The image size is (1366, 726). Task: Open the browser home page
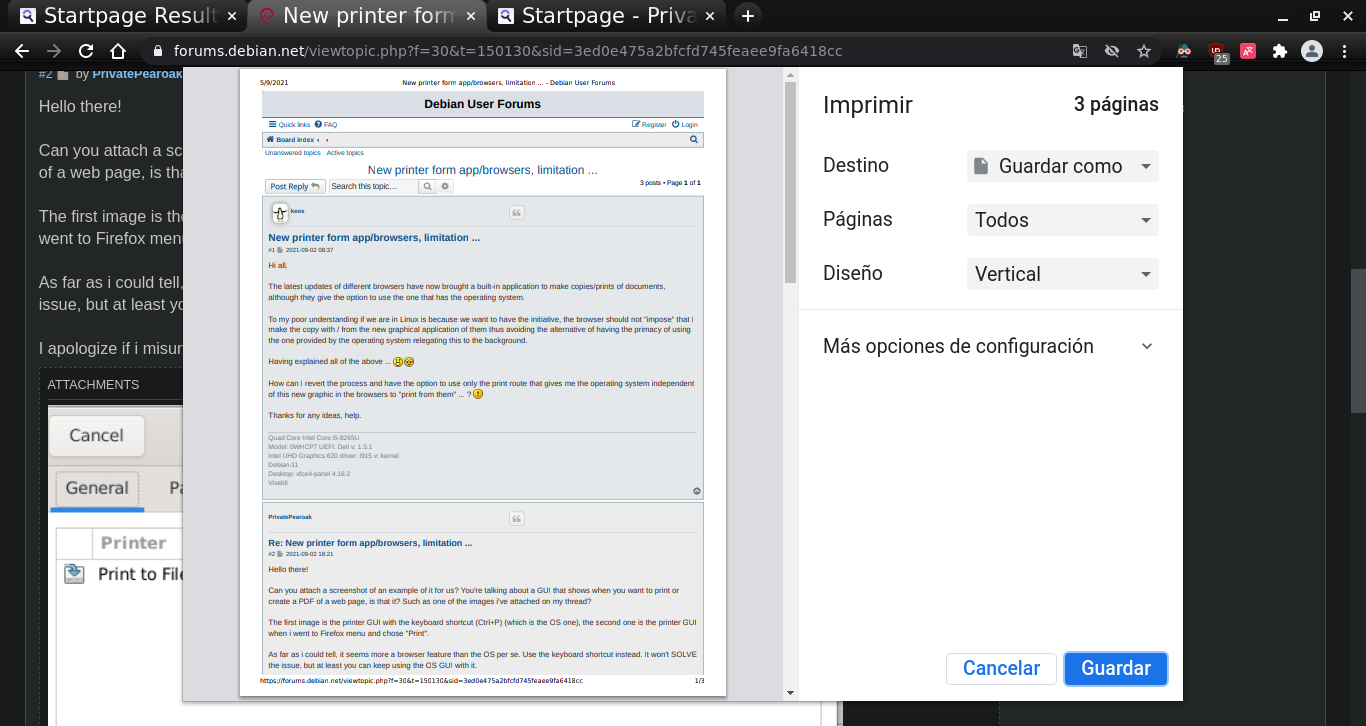pos(118,51)
